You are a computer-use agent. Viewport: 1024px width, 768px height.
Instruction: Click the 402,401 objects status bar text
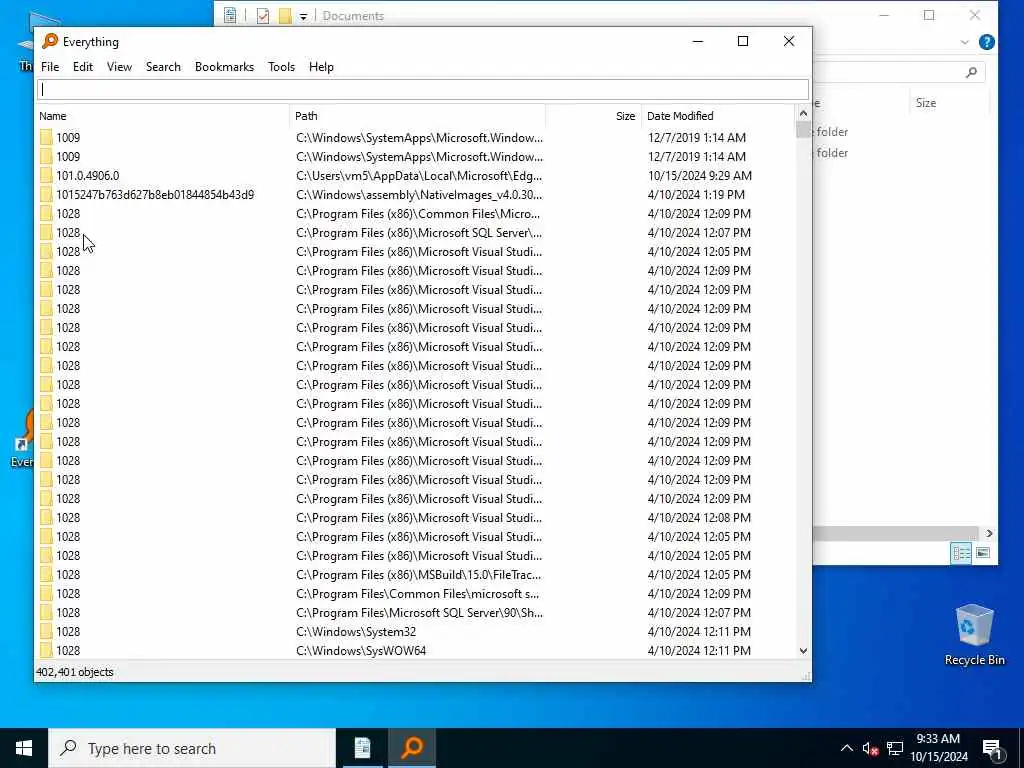[x=74, y=672]
